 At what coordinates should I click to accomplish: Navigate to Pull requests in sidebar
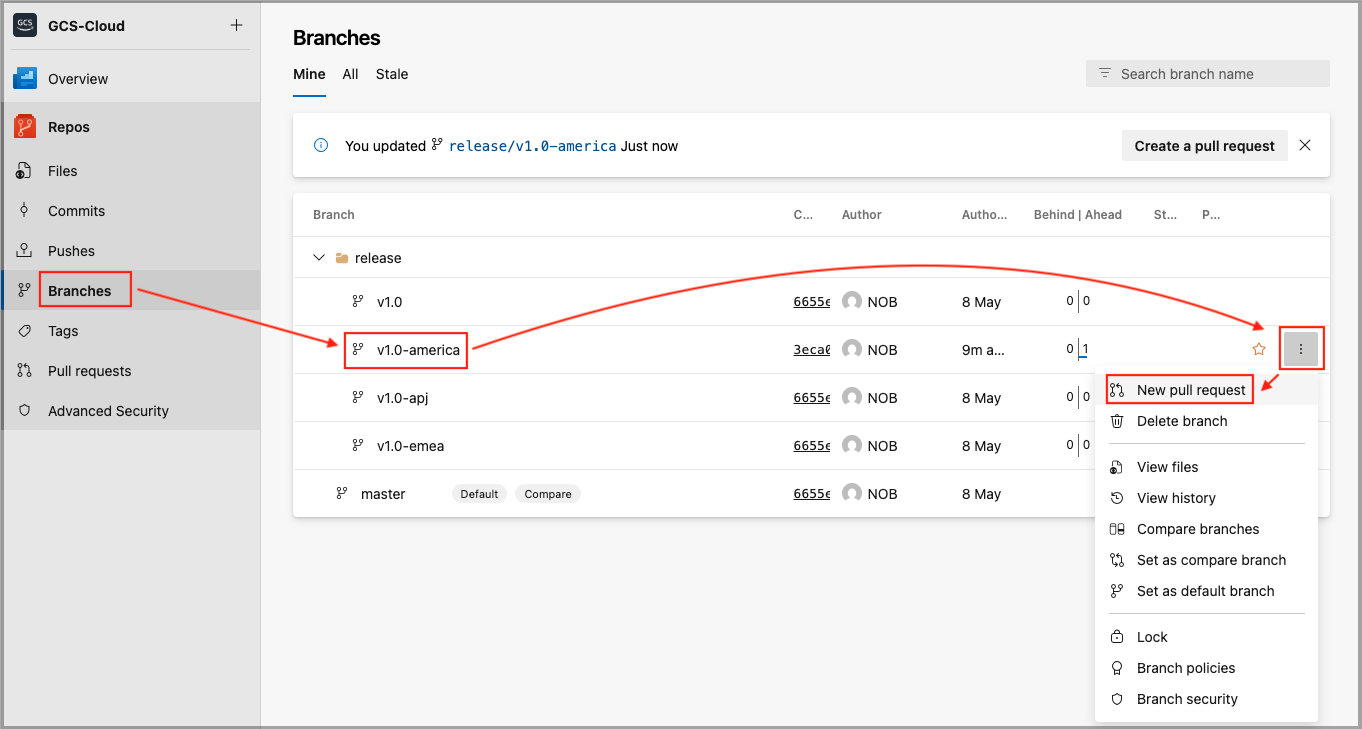(89, 371)
